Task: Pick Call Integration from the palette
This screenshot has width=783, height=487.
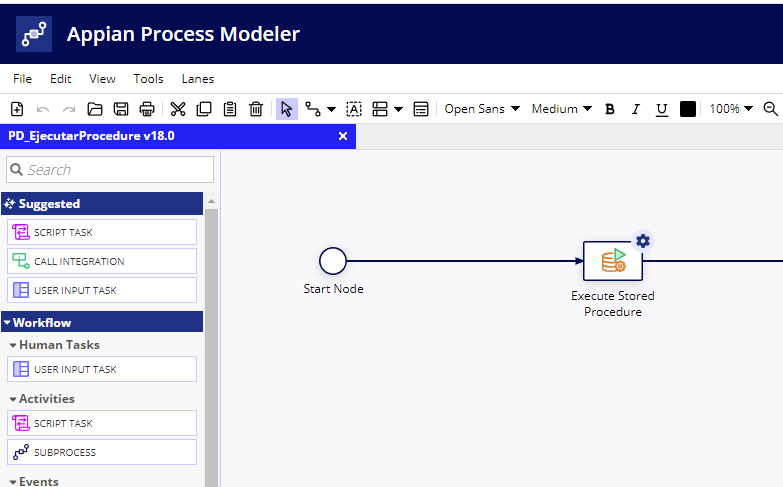Action: (x=102, y=261)
